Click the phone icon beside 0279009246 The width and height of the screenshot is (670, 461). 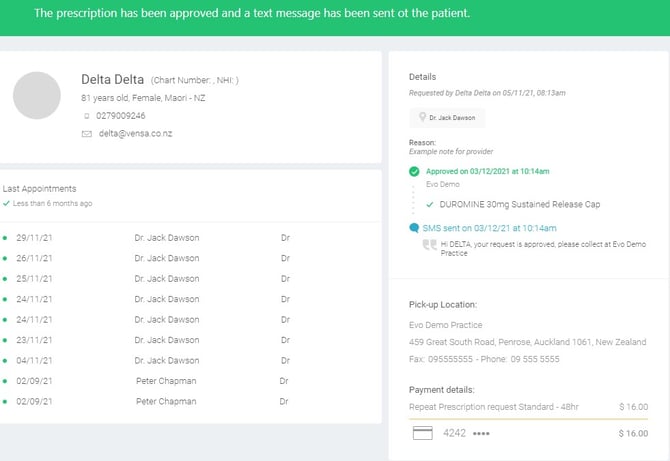[87, 116]
